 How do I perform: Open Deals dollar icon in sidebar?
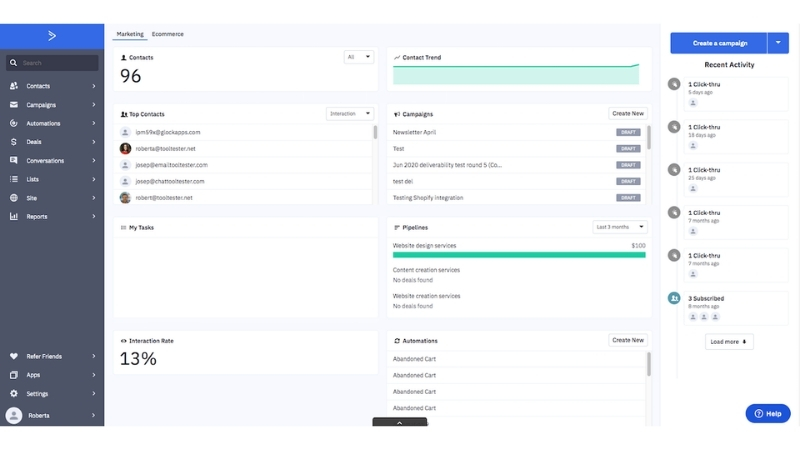tap(14, 142)
